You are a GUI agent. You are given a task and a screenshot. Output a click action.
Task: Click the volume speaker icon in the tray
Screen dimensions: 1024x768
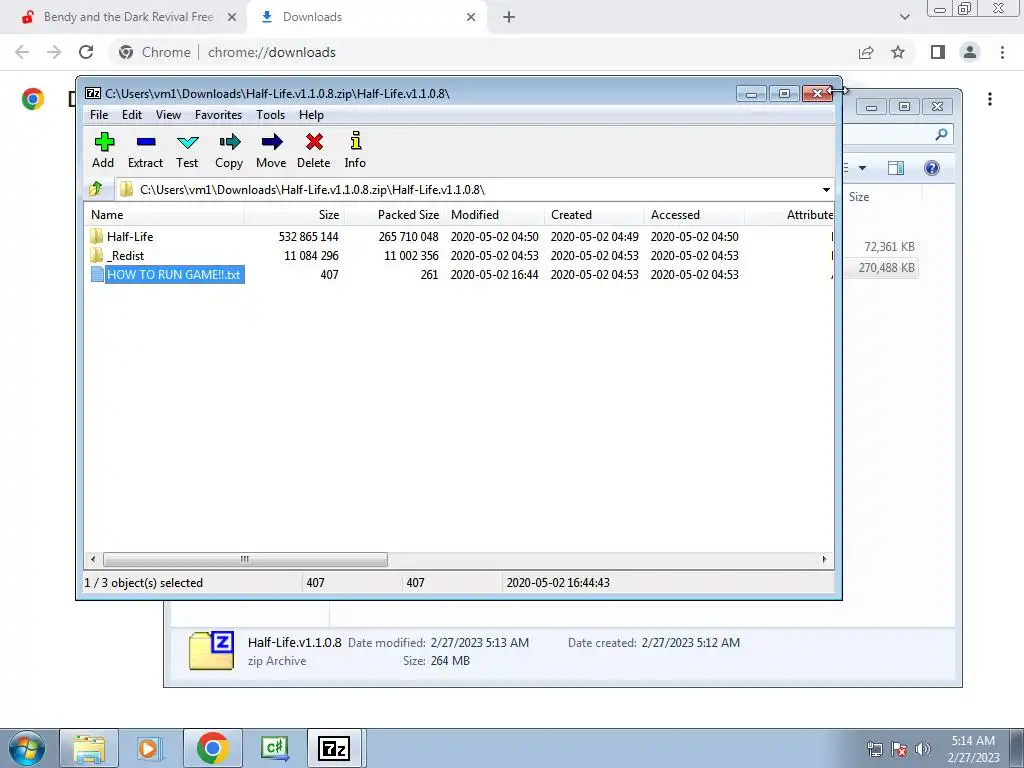922,748
